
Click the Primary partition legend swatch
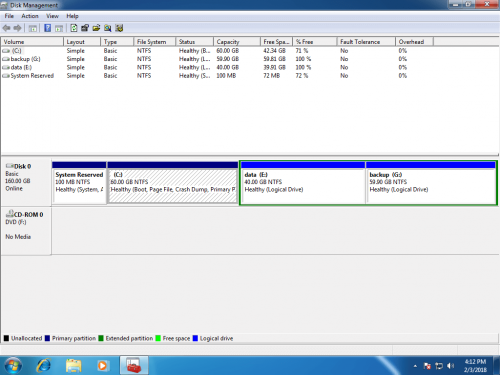pos(47,338)
